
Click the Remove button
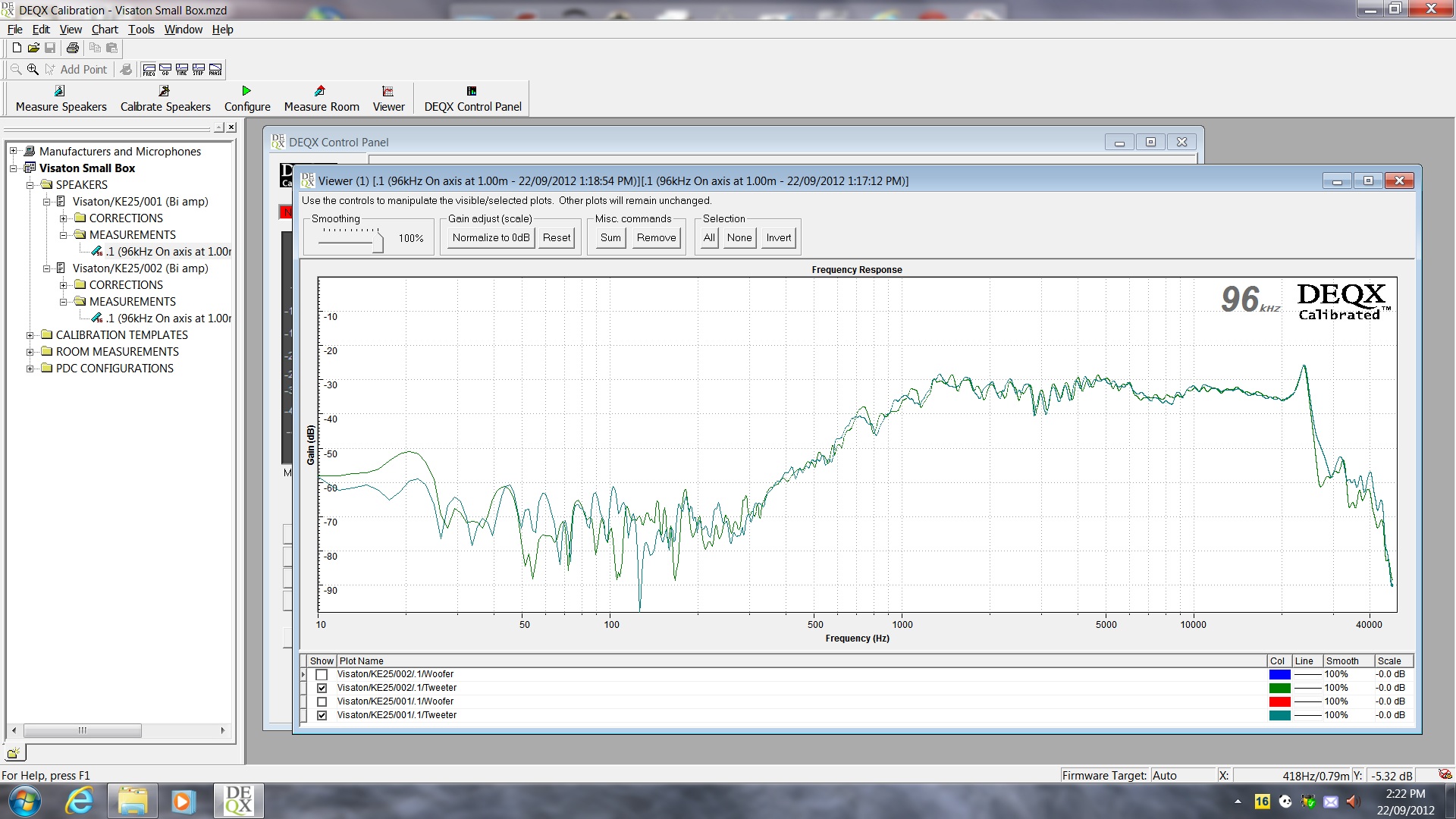pos(656,237)
